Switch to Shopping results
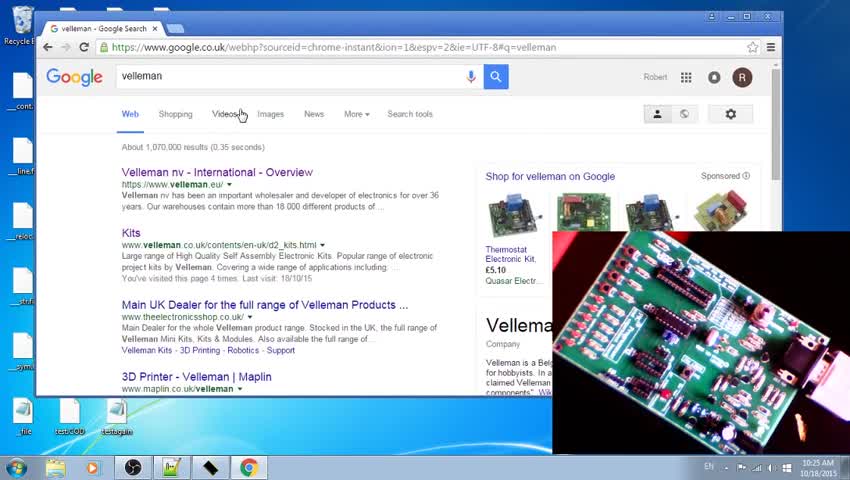Viewport: 850px width, 480px height. 176,114
